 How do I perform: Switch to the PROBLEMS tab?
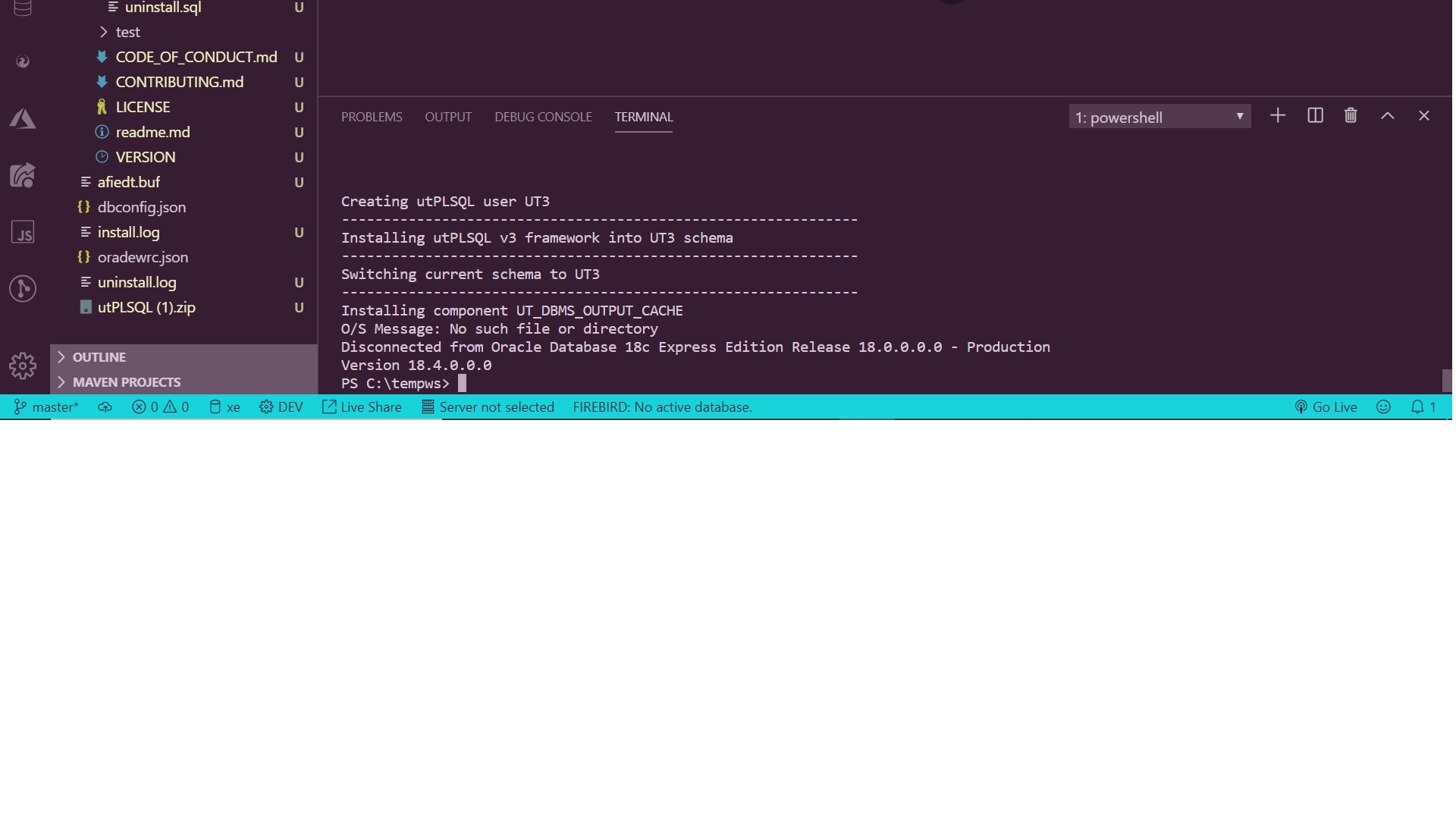(x=372, y=117)
